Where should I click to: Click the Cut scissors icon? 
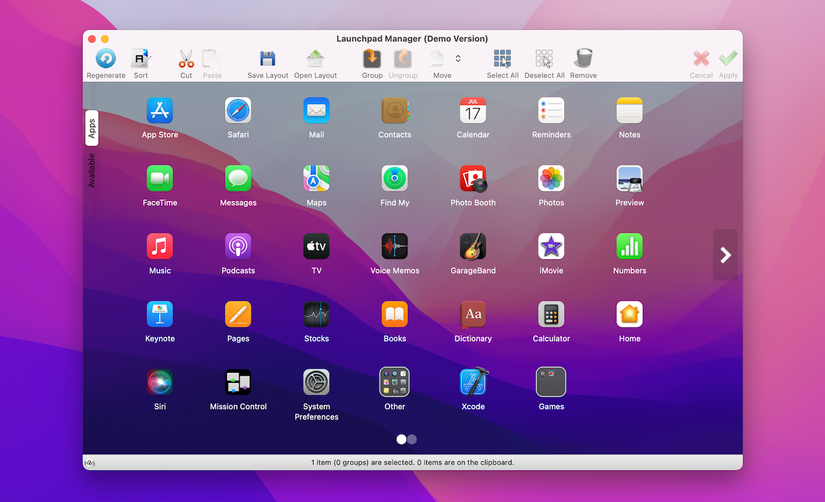tap(186, 59)
